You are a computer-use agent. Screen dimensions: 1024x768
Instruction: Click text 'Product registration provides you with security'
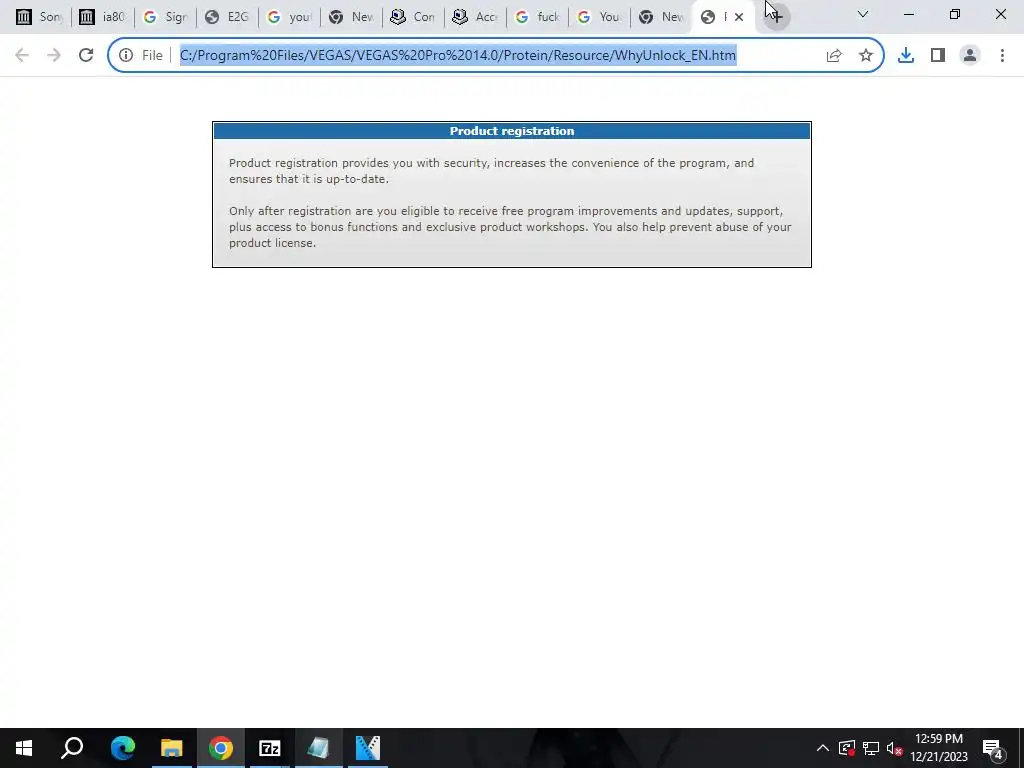pyautogui.click(x=359, y=163)
